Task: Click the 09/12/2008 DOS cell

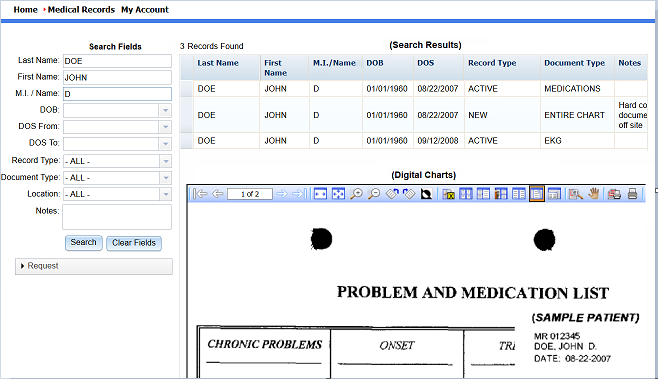Action: point(438,141)
